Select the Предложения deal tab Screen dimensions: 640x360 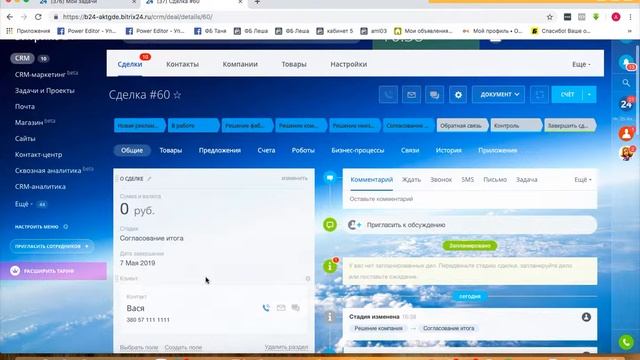coord(220,150)
